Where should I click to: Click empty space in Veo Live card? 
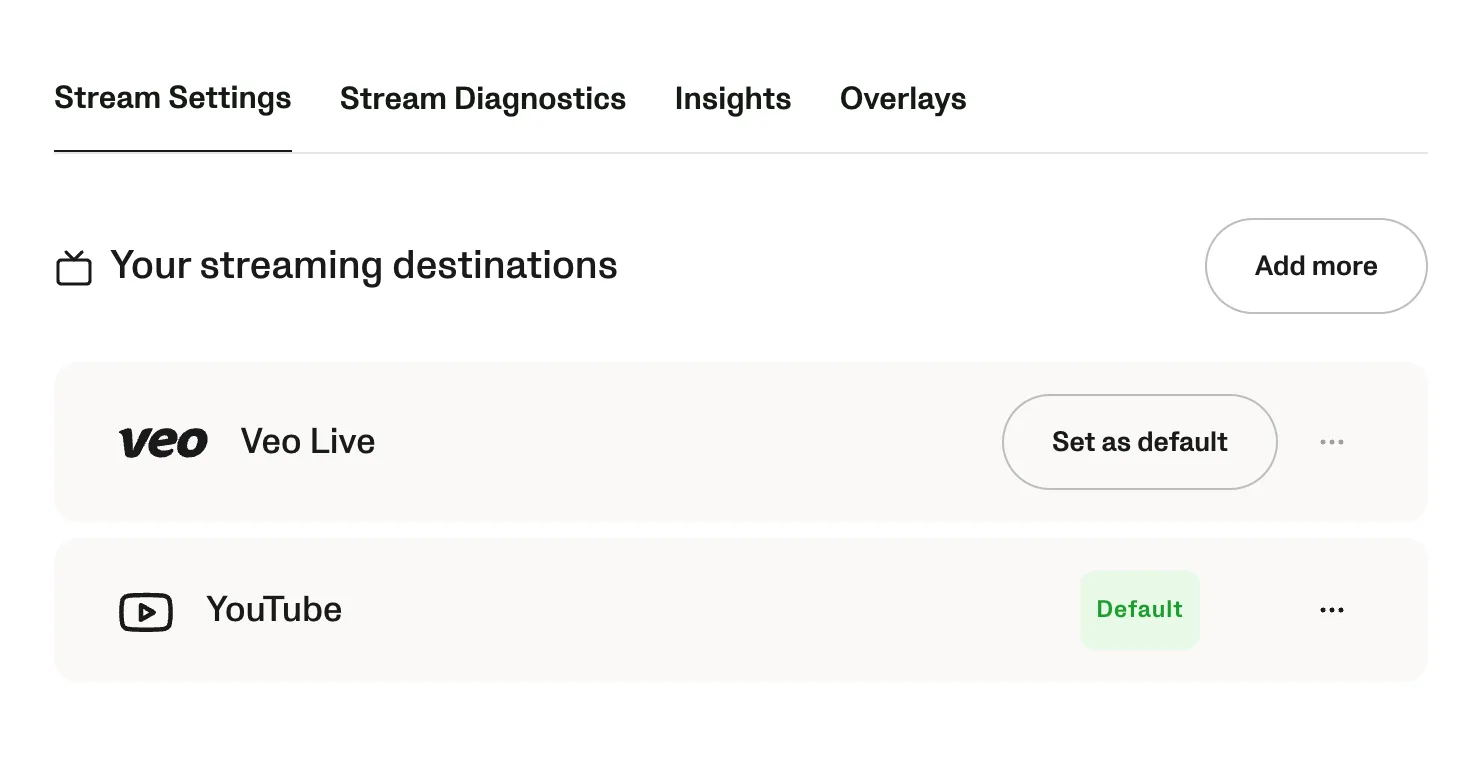680,442
